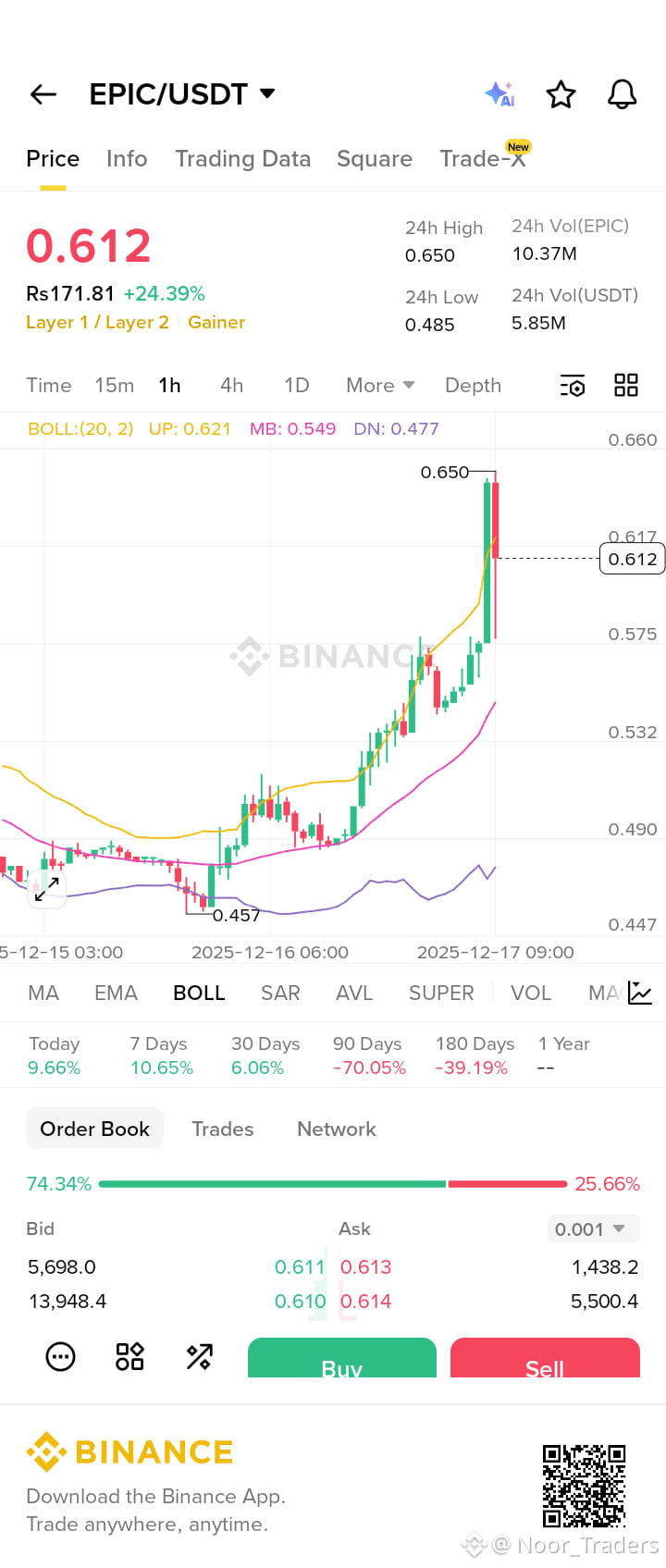Enable the VOL sub-indicator
The image size is (666, 1568).
(x=531, y=994)
